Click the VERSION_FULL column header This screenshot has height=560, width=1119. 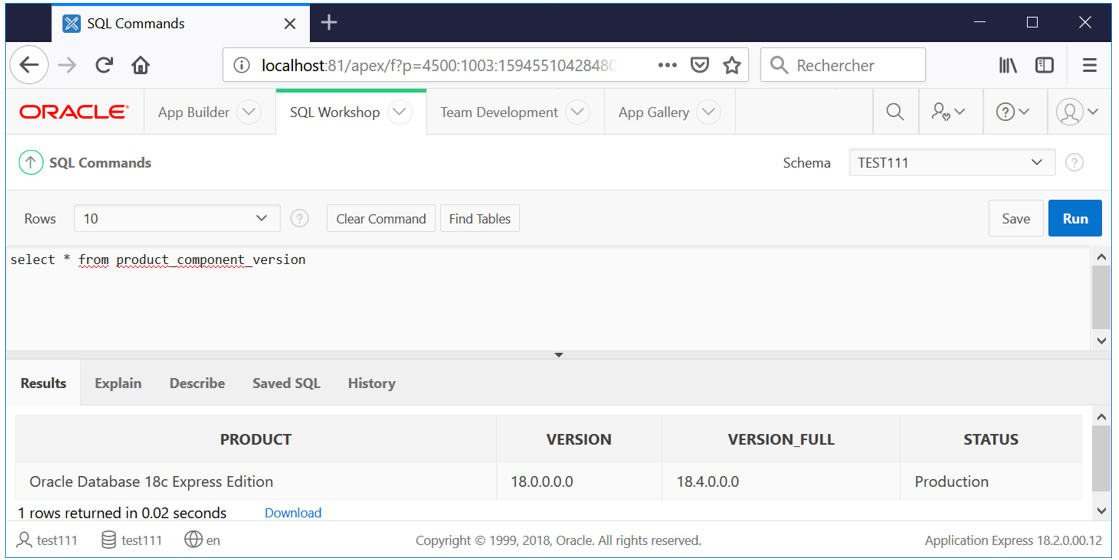tap(781, 439)
